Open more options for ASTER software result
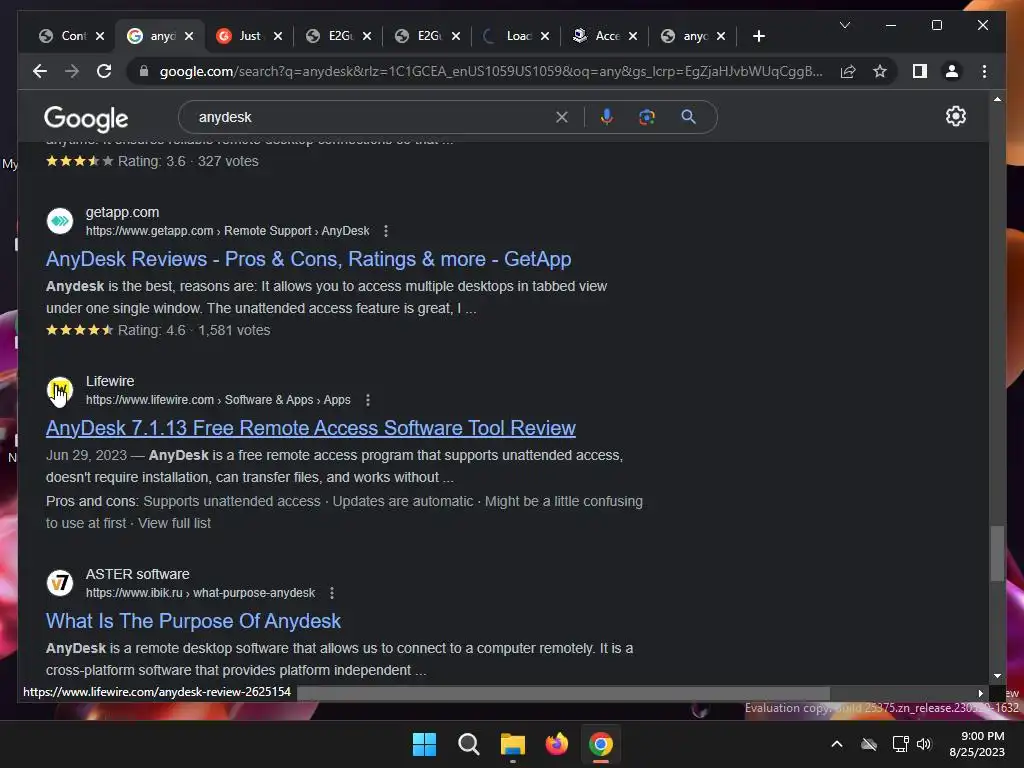1024x768 pixels. tap(332, 593)
